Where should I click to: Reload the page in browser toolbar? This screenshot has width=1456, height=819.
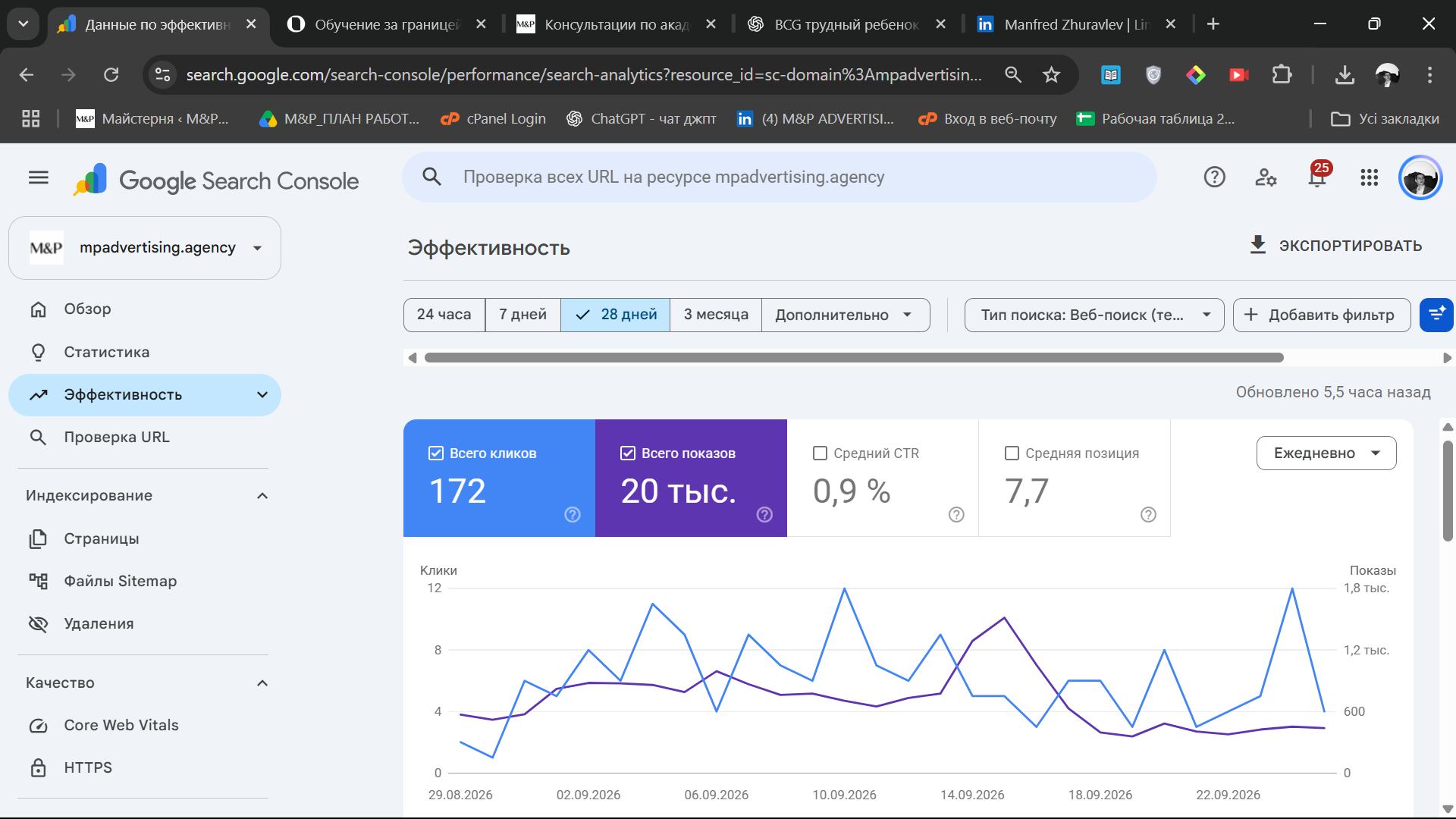click(111, 74)
